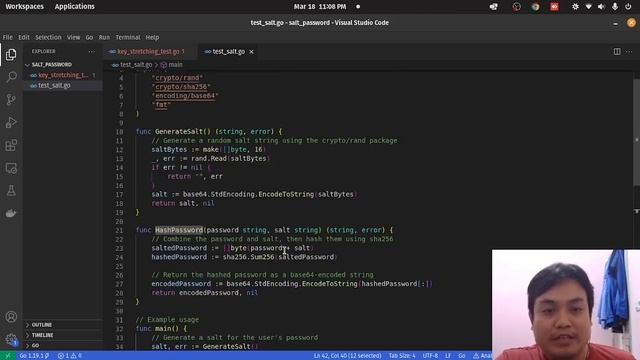Click the HashPassword function name
This screenshot has width=640, height=360.
[179, 230]
